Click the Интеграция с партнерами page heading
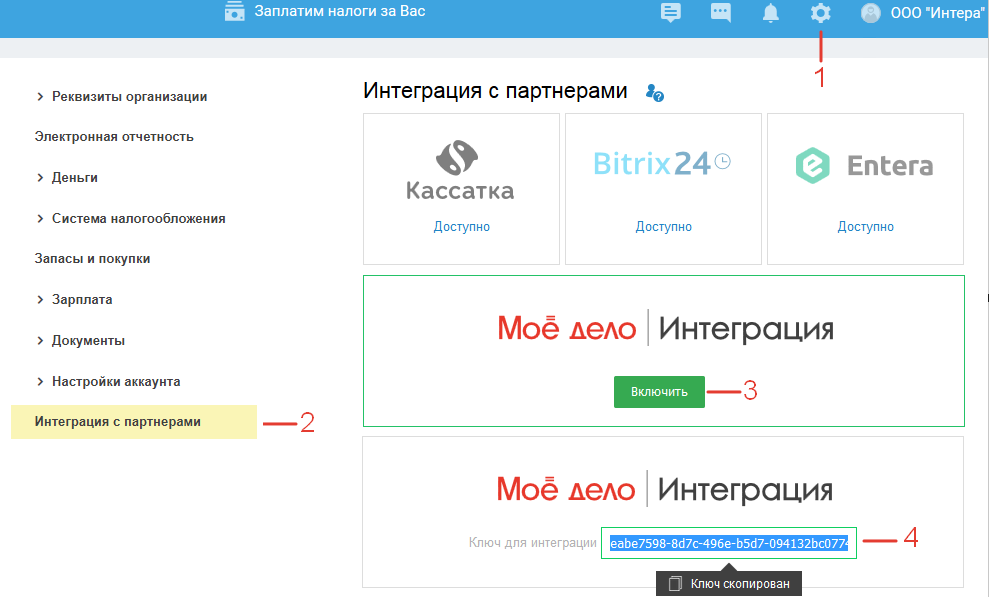The image size is (989, 597). pyautogui.click(x=495, y=91)
